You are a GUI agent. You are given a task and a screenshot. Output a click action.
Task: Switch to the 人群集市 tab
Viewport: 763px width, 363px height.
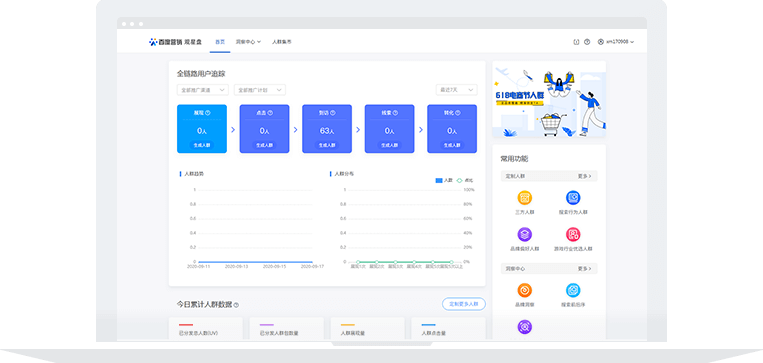281,42
